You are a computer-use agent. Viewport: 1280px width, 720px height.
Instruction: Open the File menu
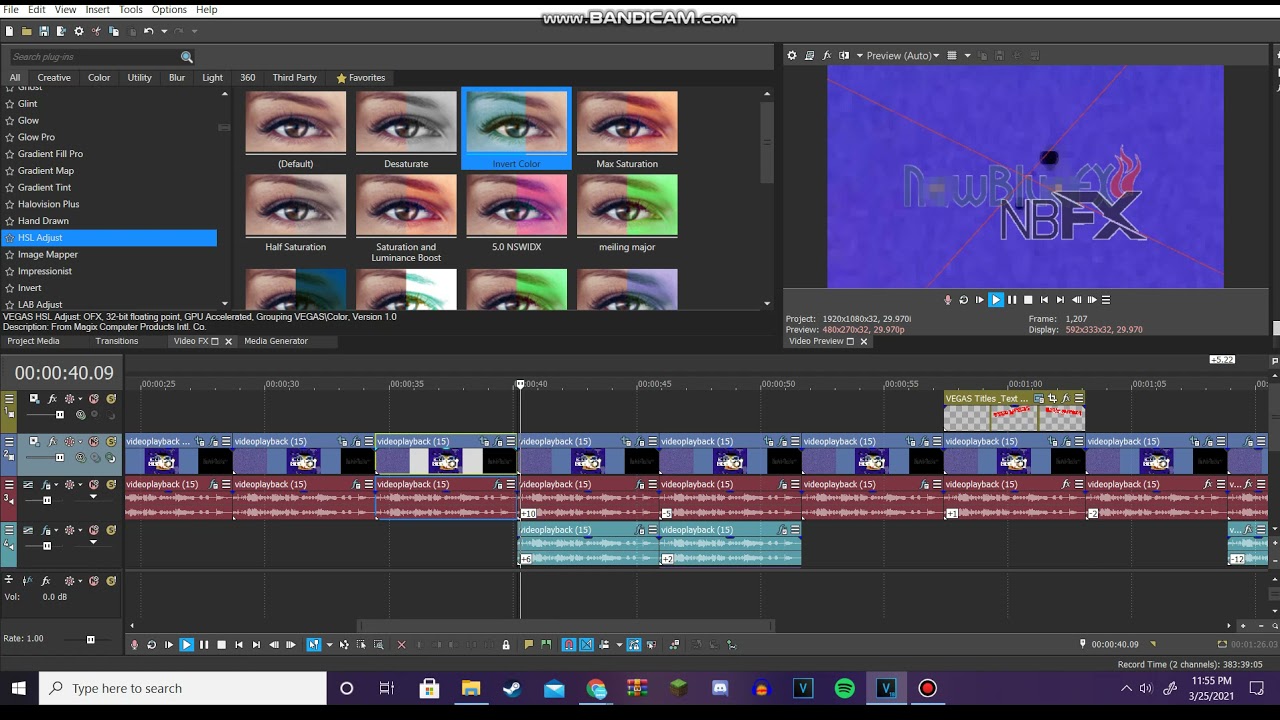pyautogui.click(x=11, y=9)
